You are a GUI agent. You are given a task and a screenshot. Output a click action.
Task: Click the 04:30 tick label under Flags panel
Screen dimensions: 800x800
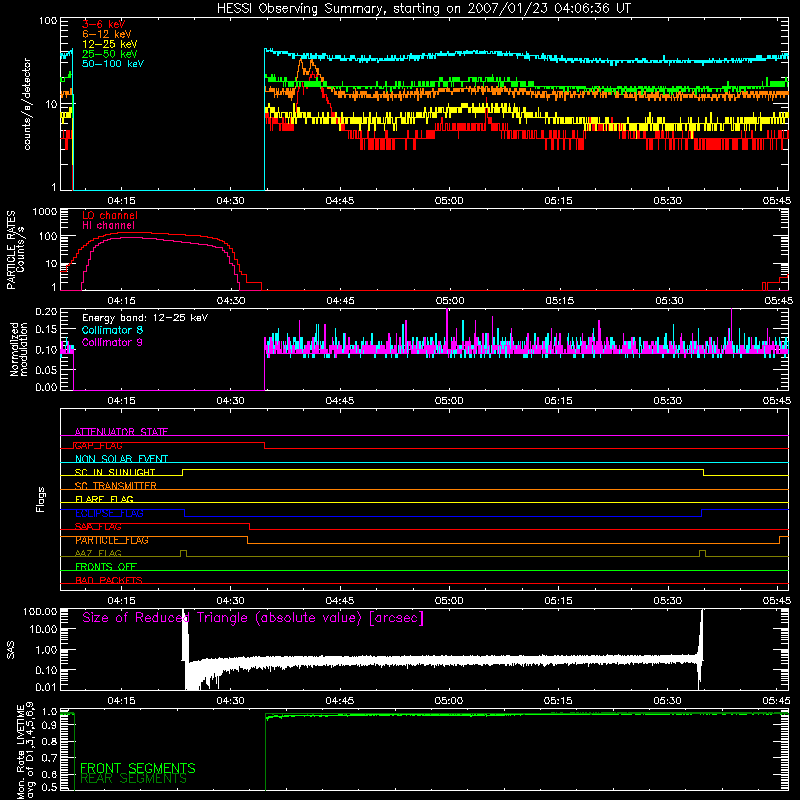(x=231, y=601)
